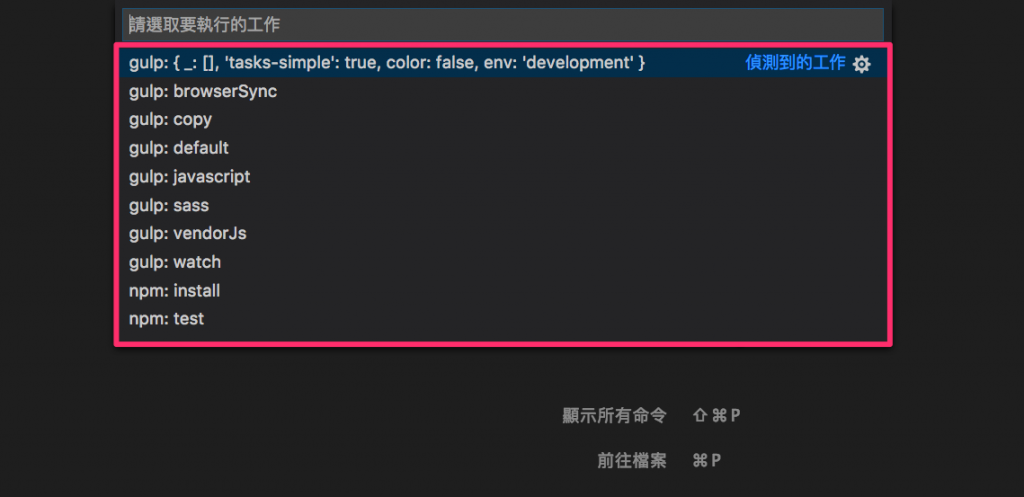Click the 請選取要執行的工作 task input field
Screen dimensions: 1024x497
click(503, 25)
